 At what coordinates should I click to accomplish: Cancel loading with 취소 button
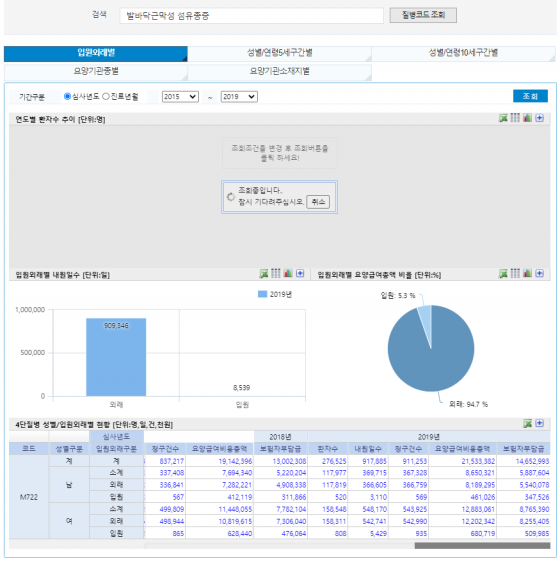click(x=318, y=202)
